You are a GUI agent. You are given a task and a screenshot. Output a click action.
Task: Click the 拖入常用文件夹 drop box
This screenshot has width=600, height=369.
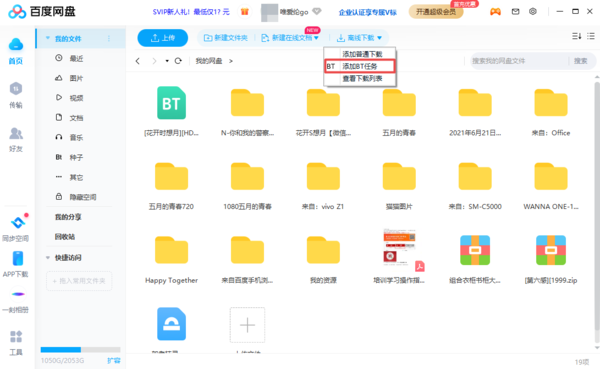coord(79,281)
